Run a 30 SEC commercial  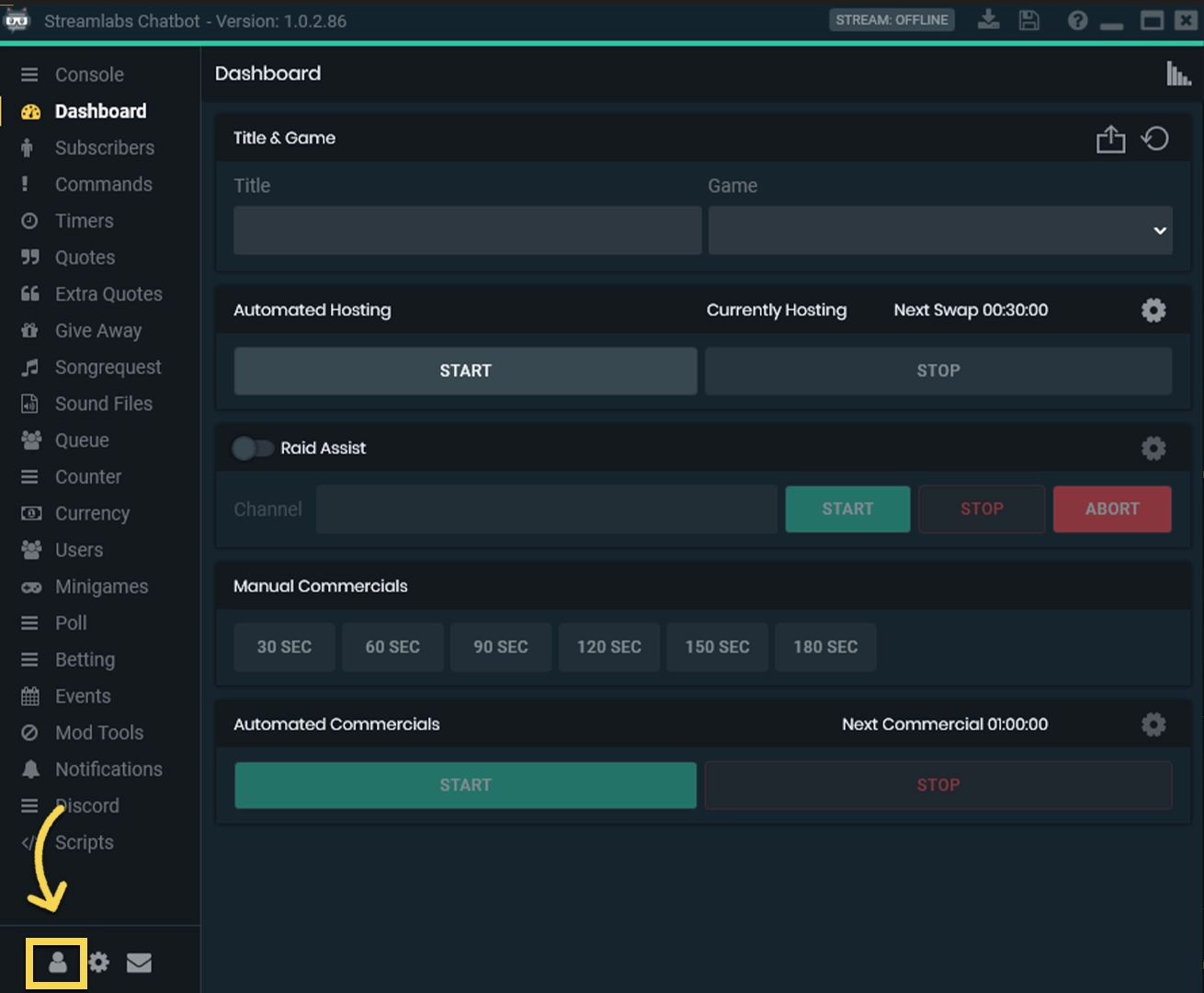(284, 647)
